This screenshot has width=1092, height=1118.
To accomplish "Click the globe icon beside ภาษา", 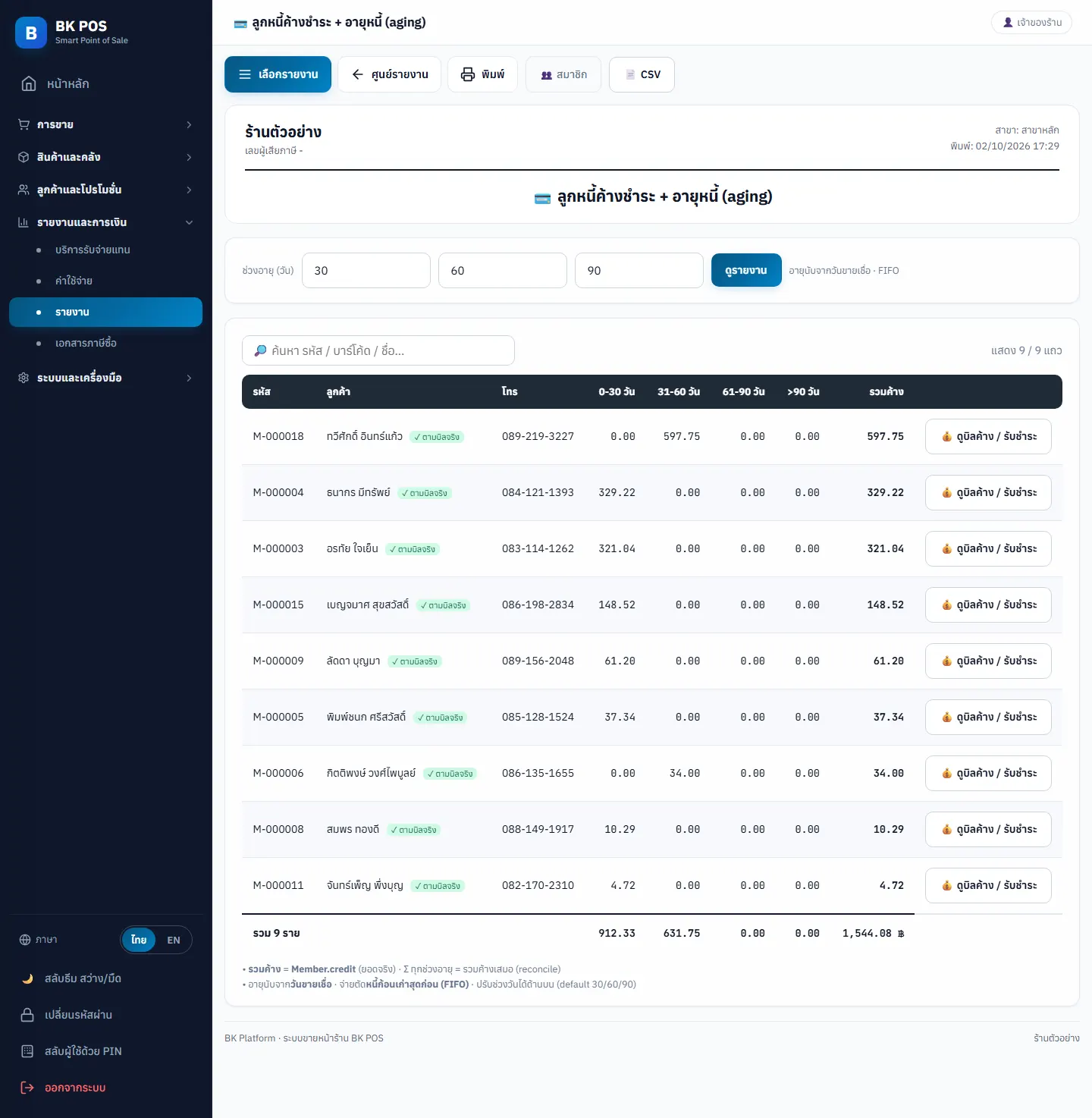I will pos(25,940).
